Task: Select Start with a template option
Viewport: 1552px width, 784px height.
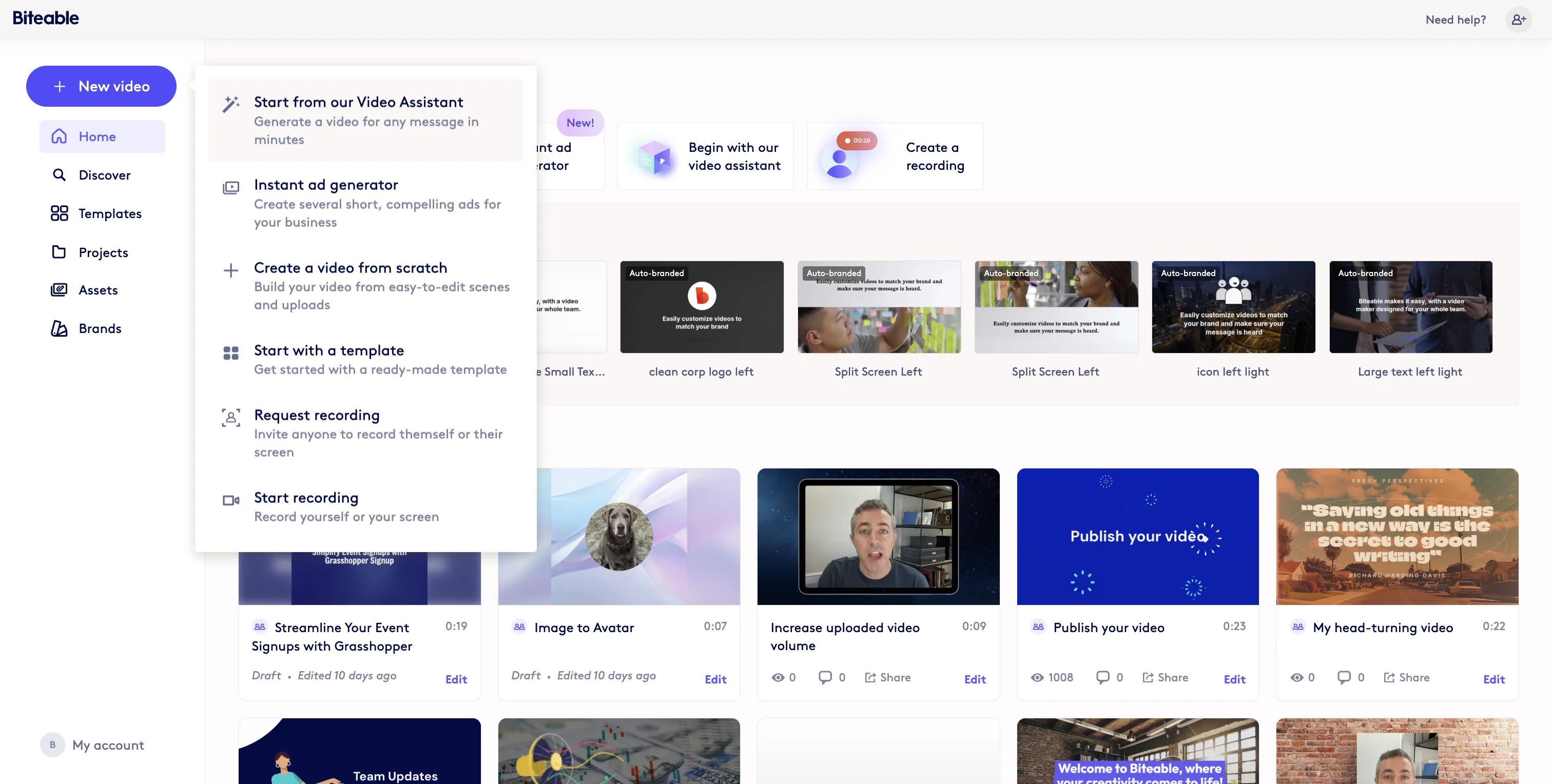Action: click(x=329, y=350)
